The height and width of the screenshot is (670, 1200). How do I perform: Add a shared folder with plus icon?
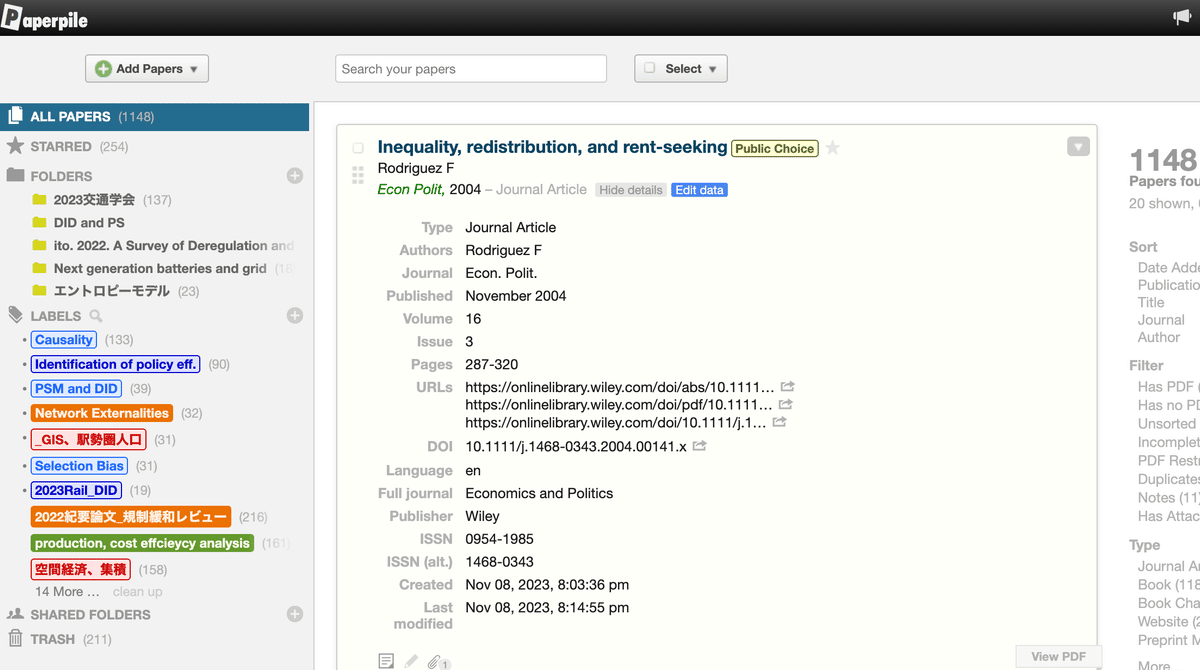click(x=295, y=614)
